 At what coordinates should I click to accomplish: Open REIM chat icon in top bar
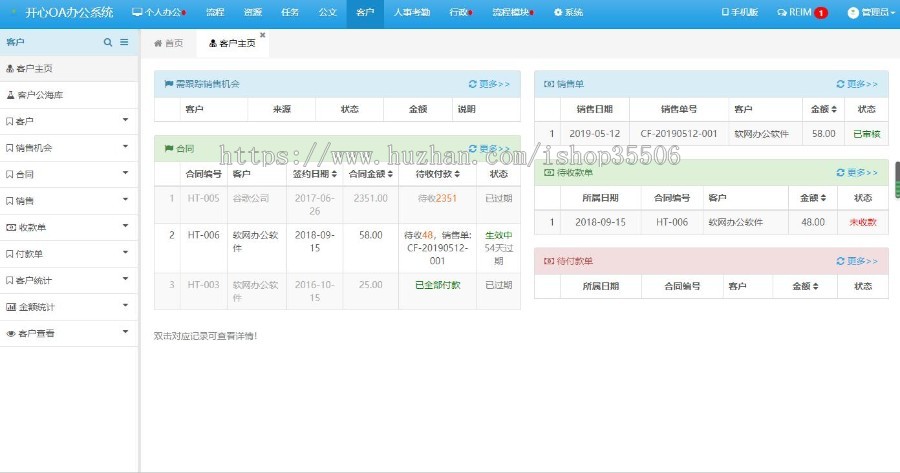point(782,12)
